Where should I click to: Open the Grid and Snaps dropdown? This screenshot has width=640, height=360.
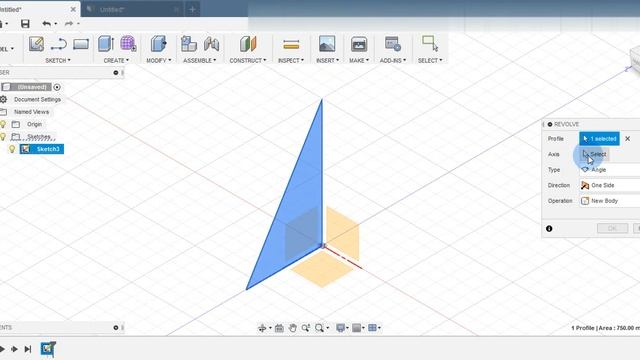pyautogui.click(x=358, y=328)
